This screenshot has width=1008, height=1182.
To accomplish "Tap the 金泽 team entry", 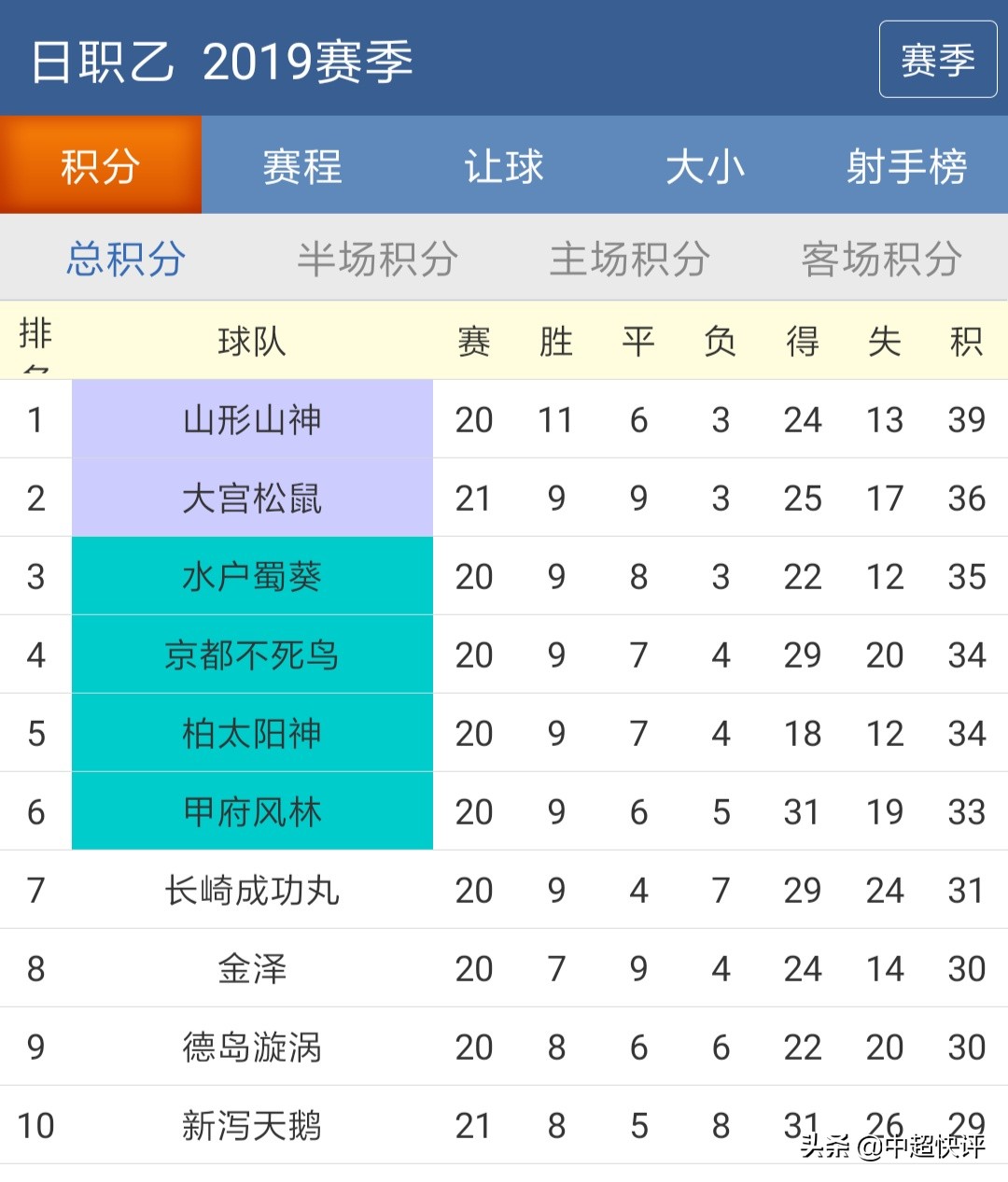I will 252,968.
